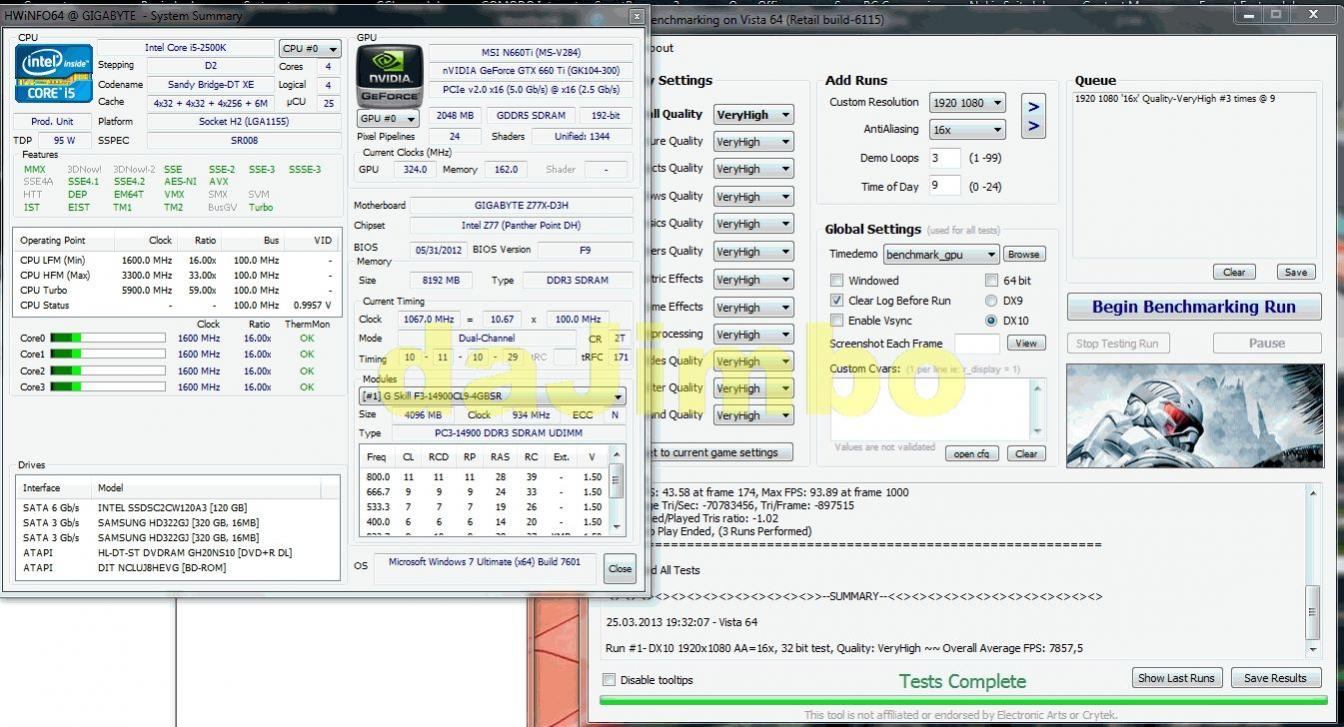Expand the Timedemo benchmark_gpu dropdown
This screenshot has width=1344, height=727.
coord(940,255)
